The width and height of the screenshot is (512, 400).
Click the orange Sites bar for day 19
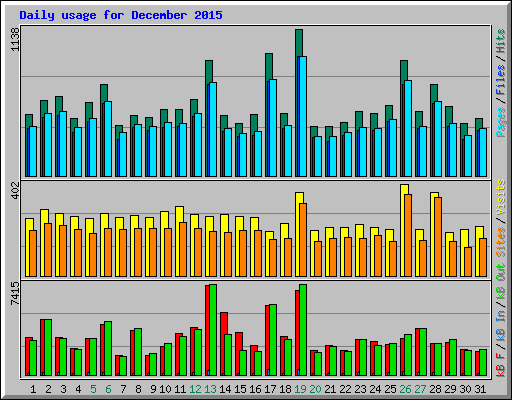click(303, 240)
